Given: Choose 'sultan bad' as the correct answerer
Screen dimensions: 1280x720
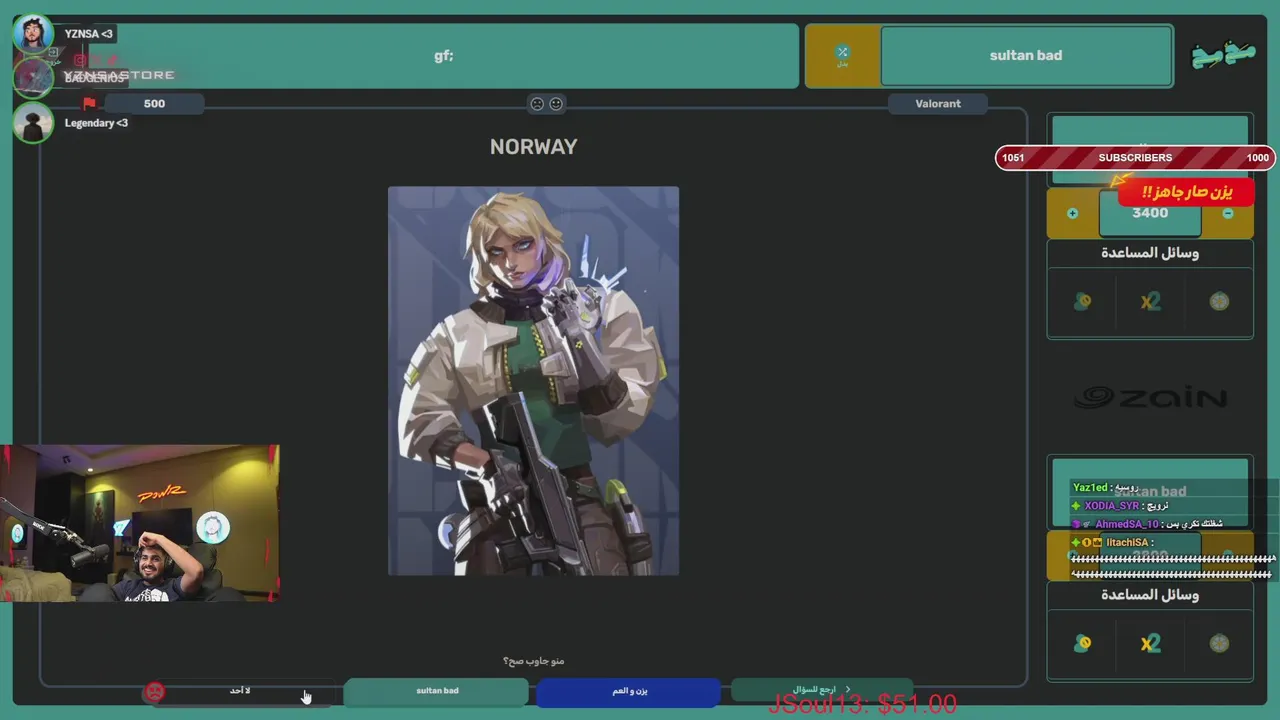Looking at the screenshot, I should tap(436, 691).
